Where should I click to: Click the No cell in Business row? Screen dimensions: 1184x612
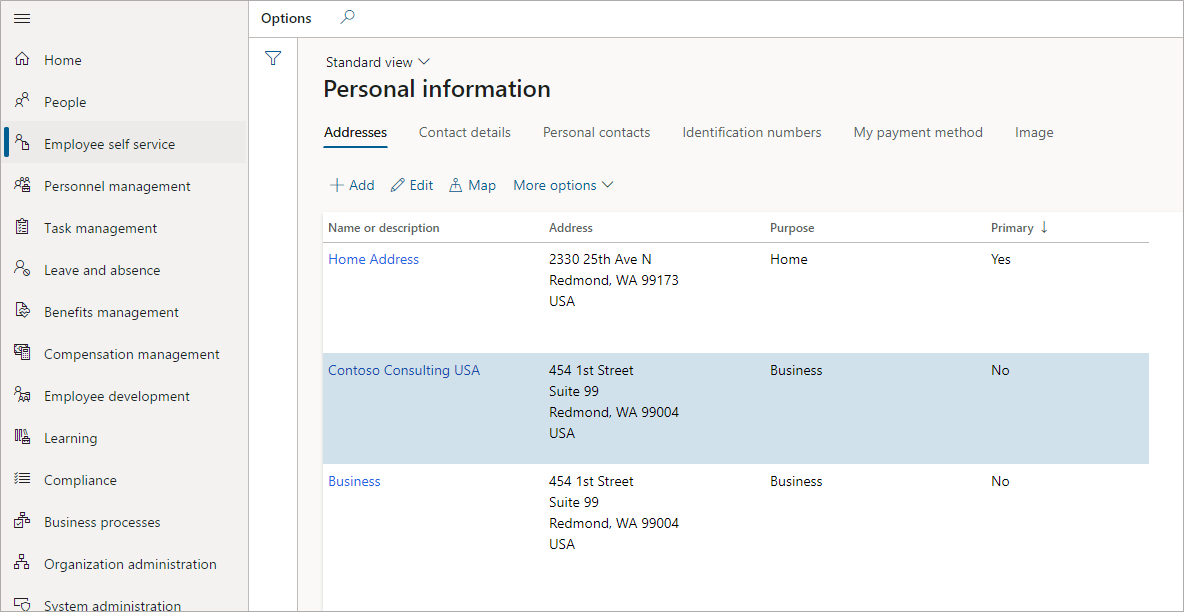(1000, 481)
